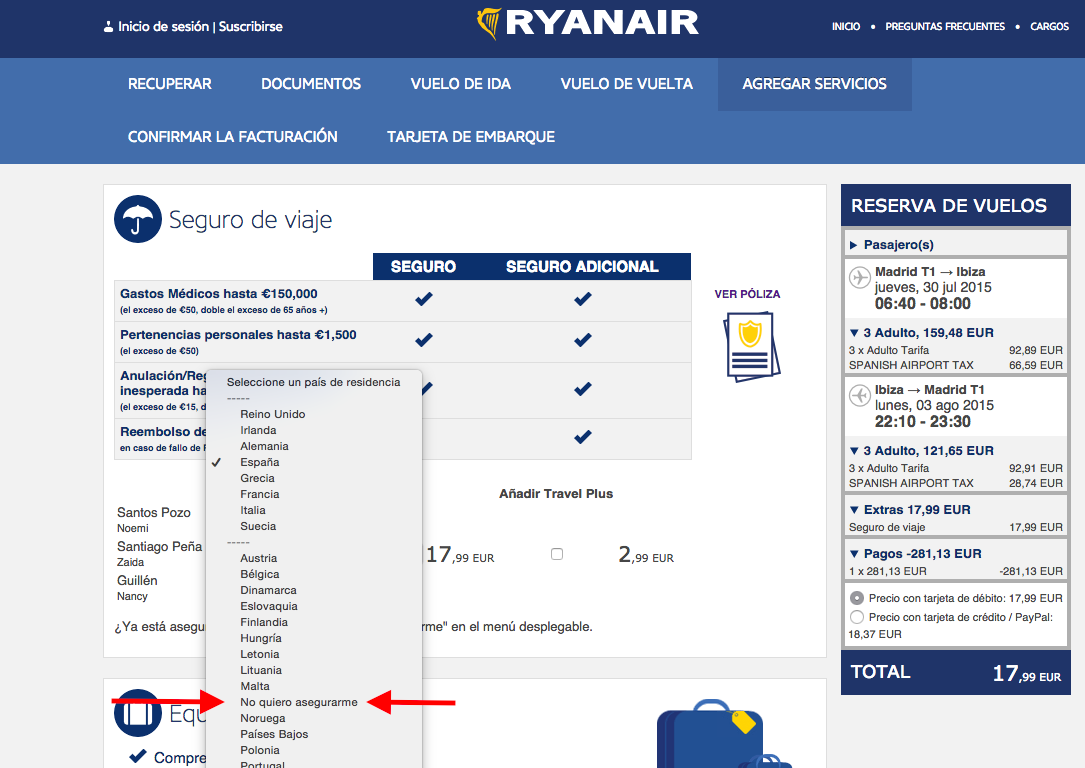Image resolution: width=1085 pixels, height=768 pixels.
Task: Click the Ryanair harp logo
Action: [x=489, y=23]
